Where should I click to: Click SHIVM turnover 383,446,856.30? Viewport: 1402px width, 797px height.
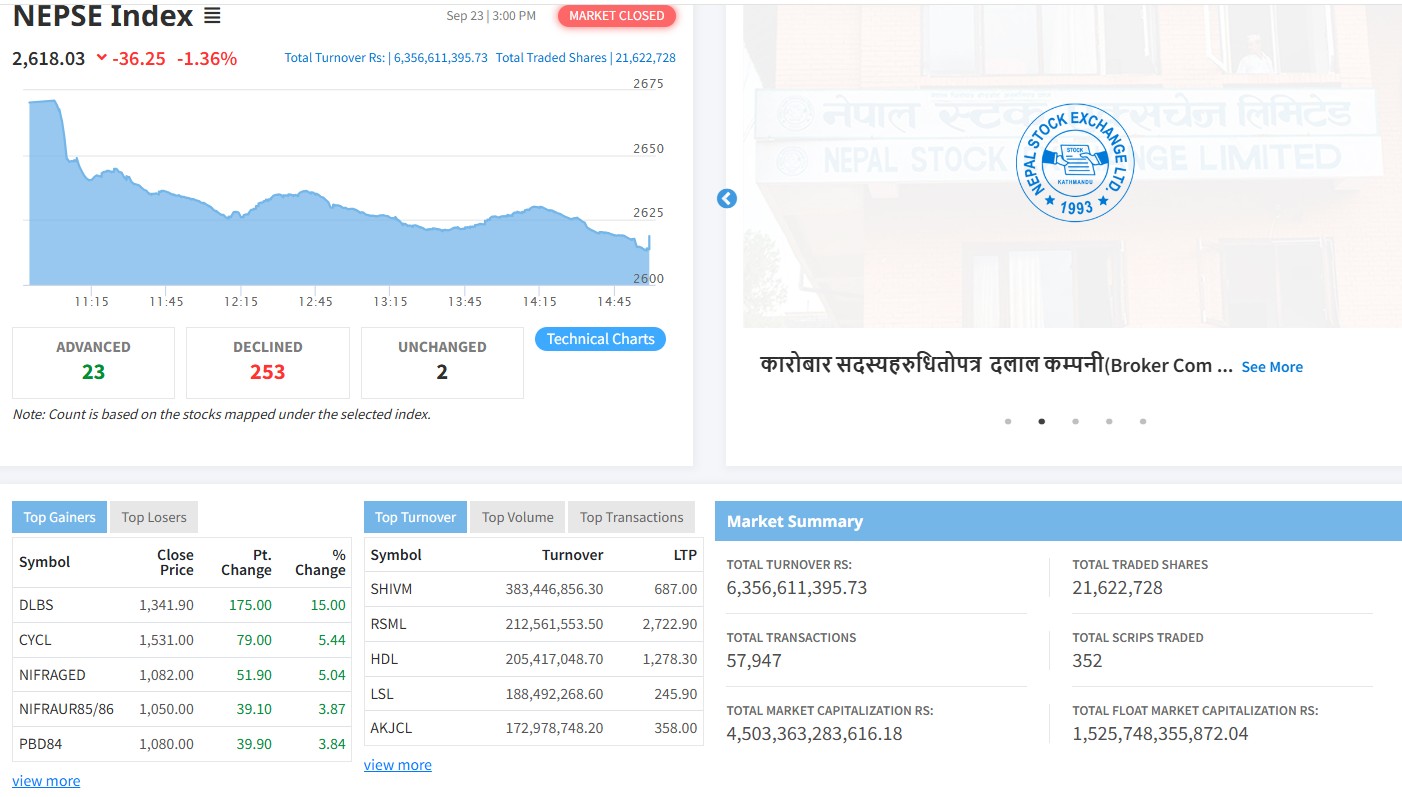pyautogui.click(x=554, y=589)
